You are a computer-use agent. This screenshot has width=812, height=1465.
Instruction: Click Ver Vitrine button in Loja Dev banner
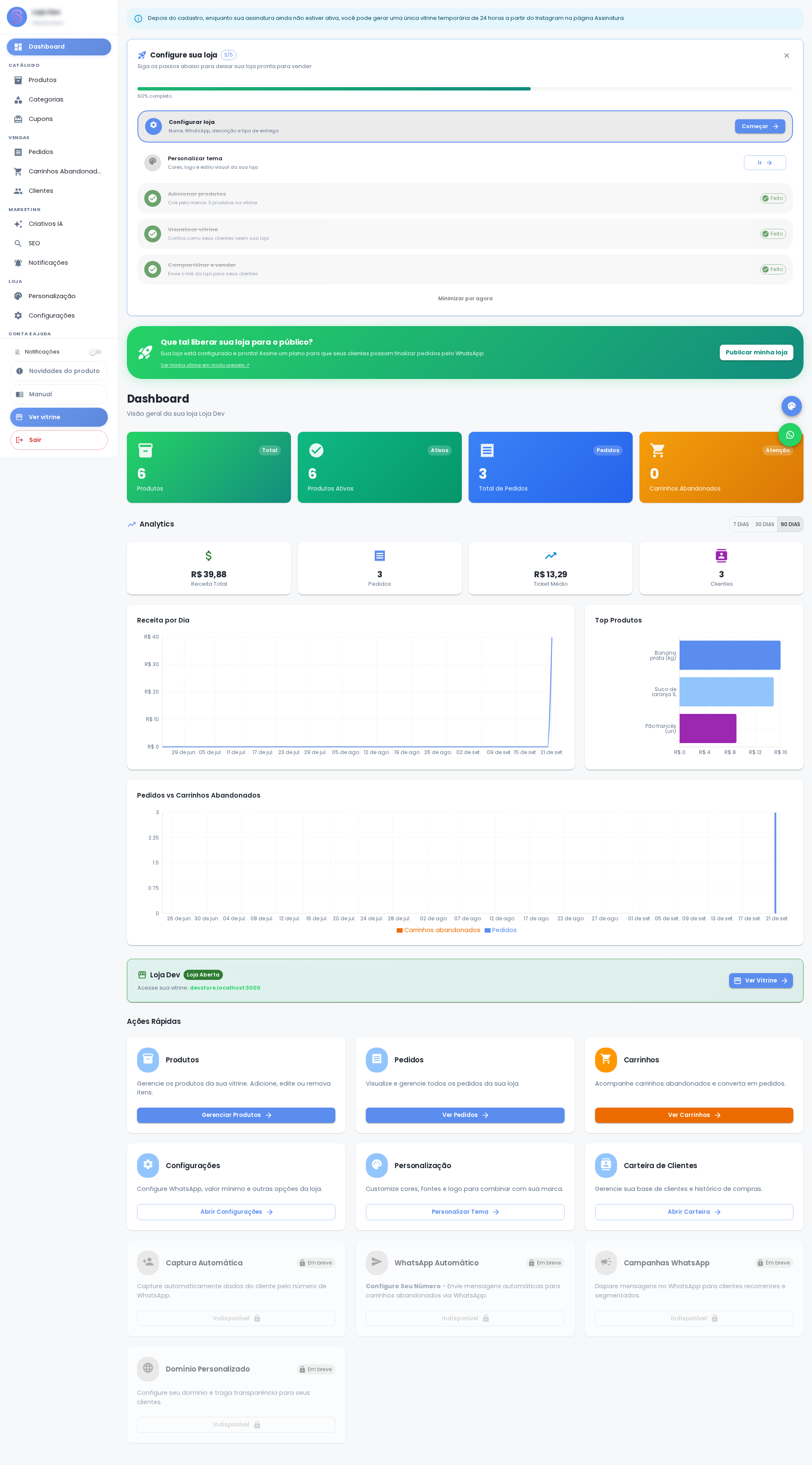point(761,980)
